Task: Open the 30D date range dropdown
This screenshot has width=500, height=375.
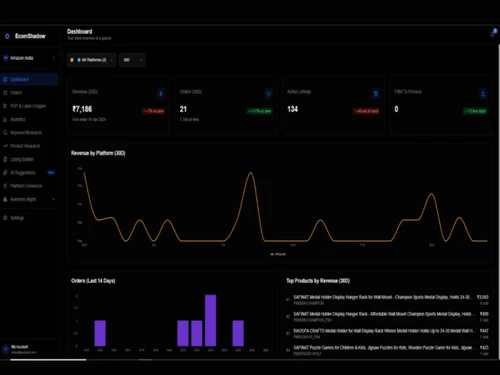Action: pos(132,60)
